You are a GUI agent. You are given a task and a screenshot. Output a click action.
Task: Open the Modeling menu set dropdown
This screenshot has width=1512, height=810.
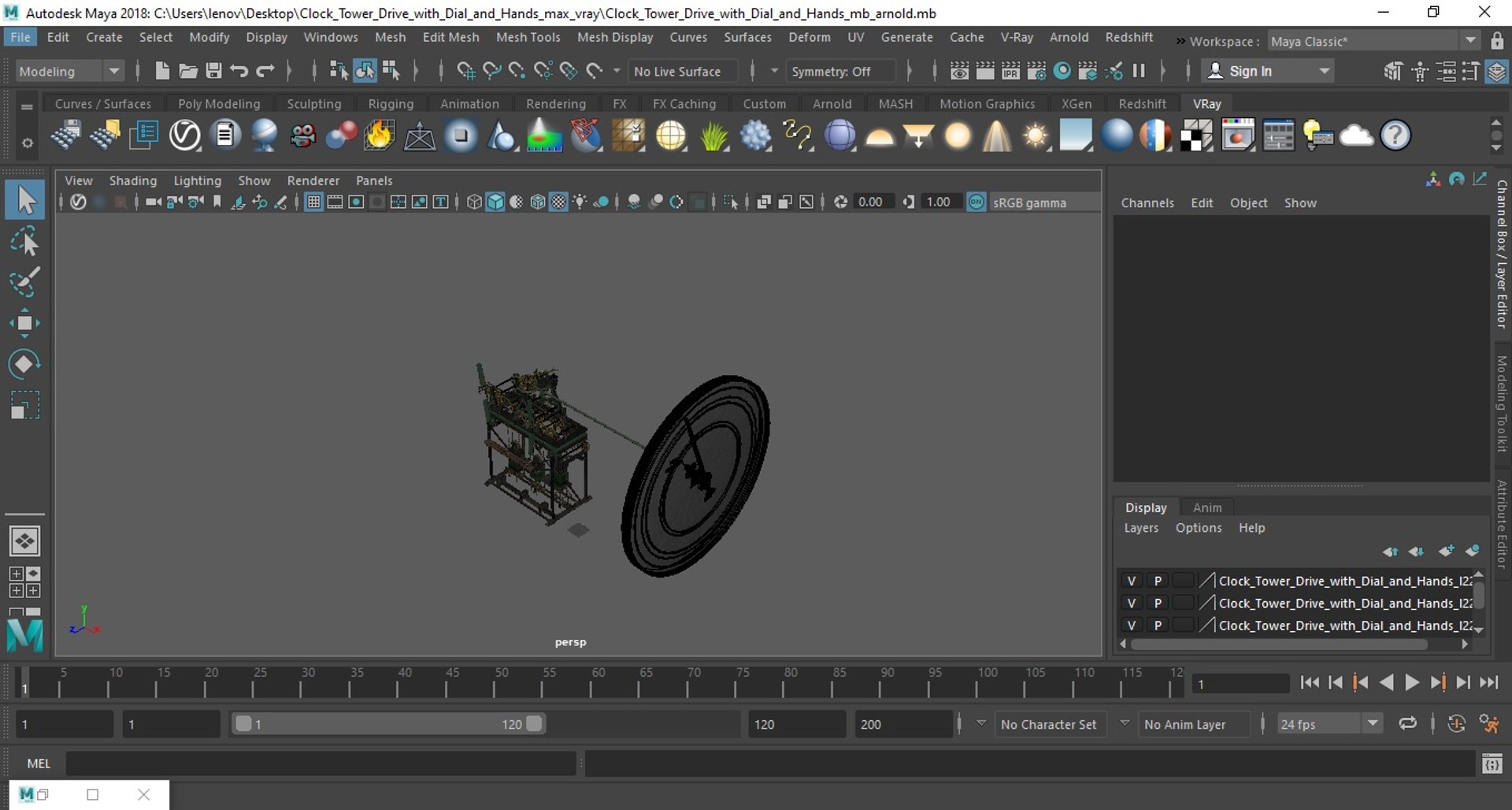69,71
